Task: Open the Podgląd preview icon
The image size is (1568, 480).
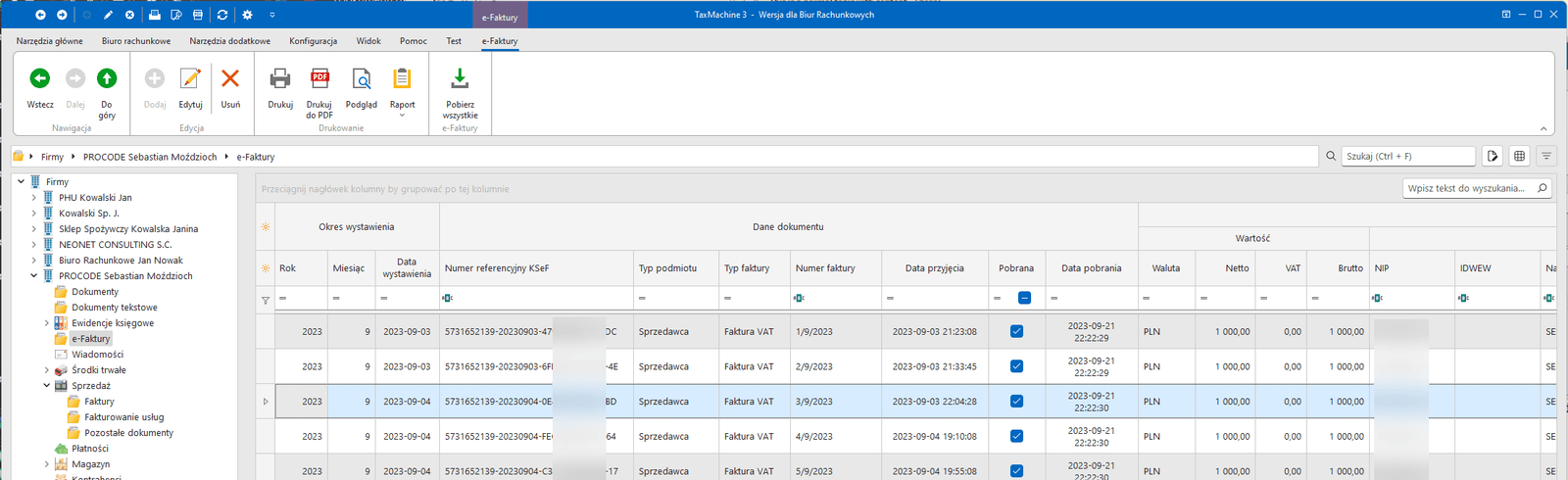Action: pyautogui.click(x=361, y=78)
